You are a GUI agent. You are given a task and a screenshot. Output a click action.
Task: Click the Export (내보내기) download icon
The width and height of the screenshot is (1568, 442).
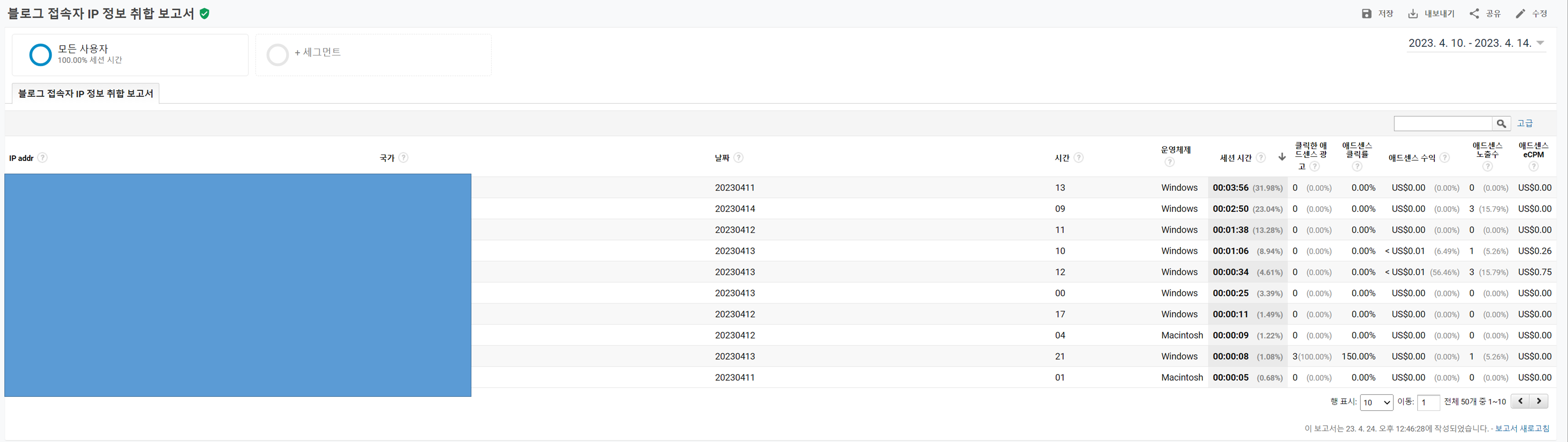point(1413,13)
